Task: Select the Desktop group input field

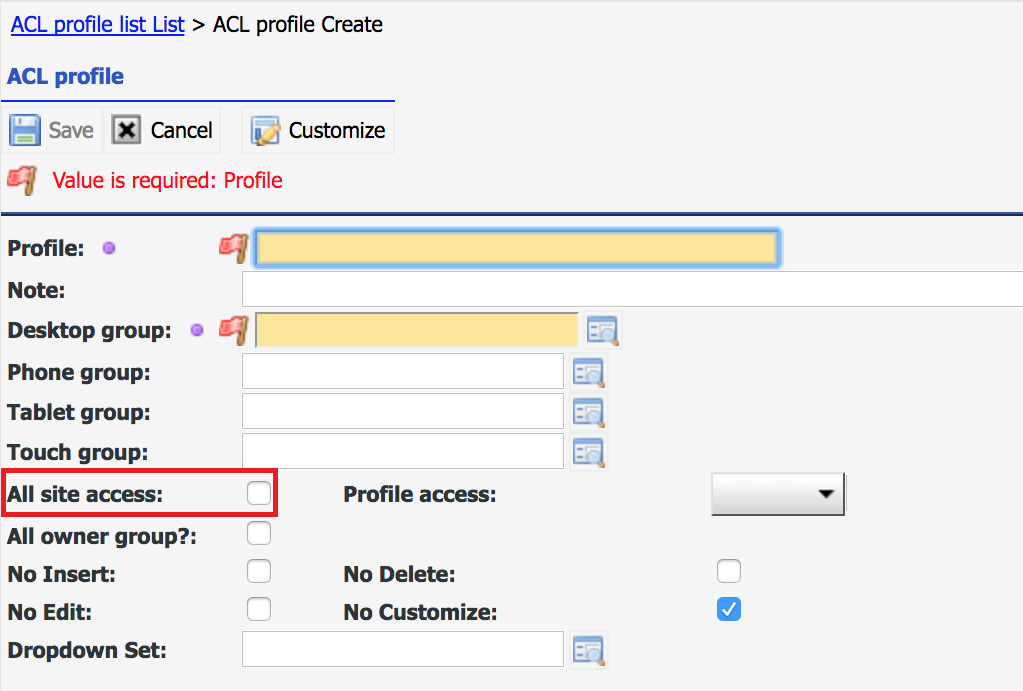Action: tap(417, 330)
